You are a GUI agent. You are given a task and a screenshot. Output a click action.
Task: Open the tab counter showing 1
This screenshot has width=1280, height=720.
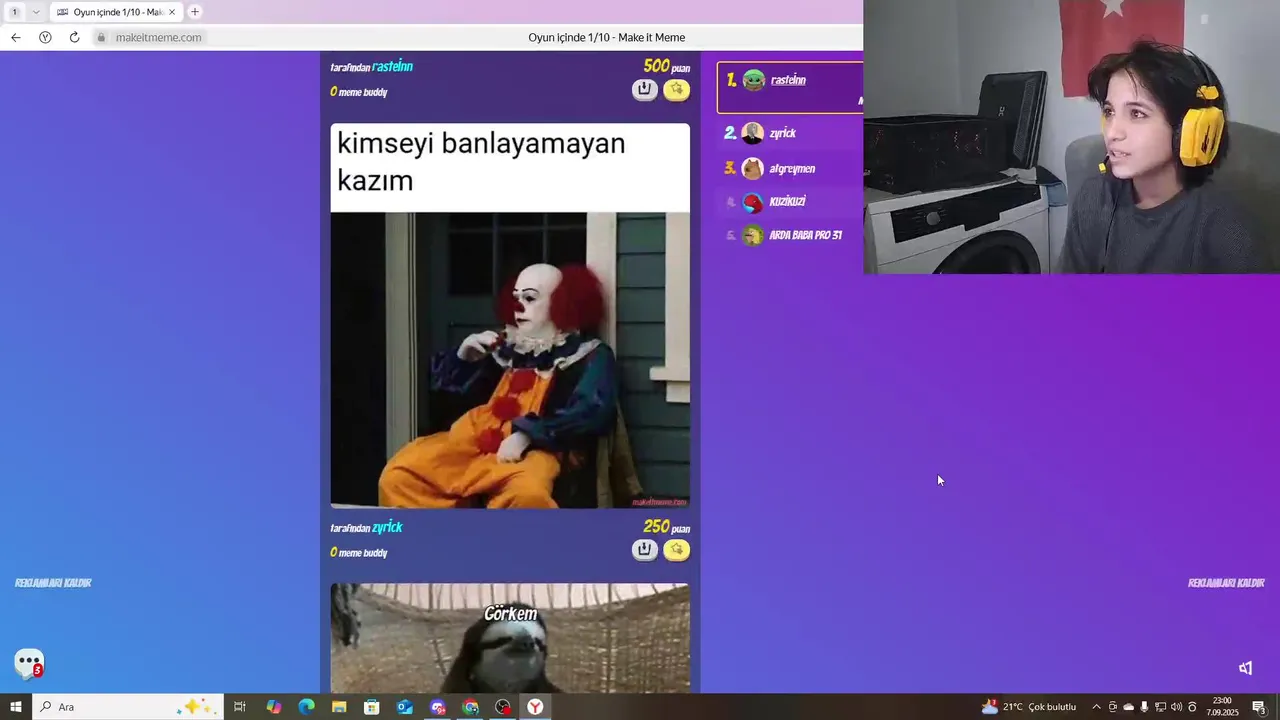point(14,12)
